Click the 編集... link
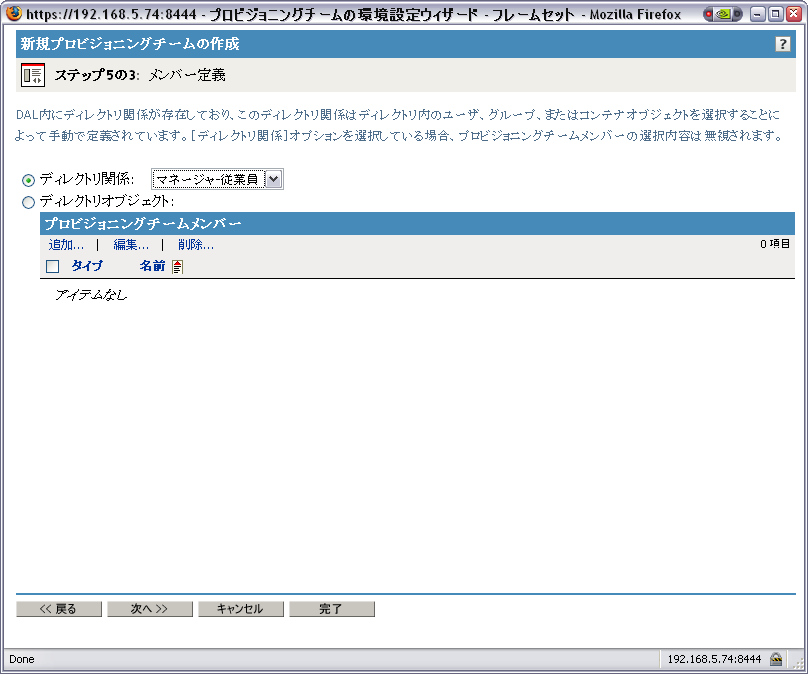 tap(131, 245)
